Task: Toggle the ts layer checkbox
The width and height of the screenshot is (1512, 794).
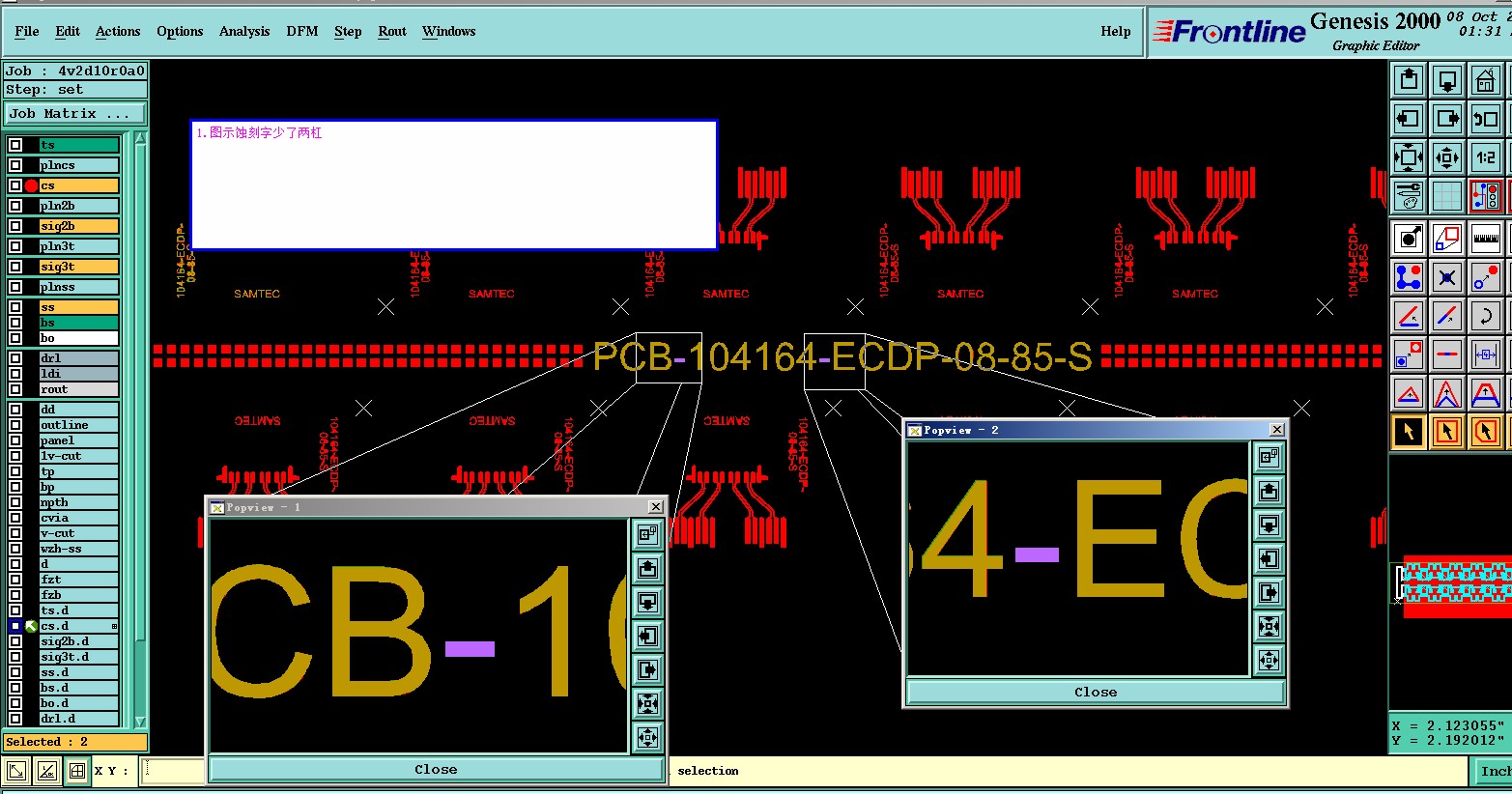Action: pyautogui.click(x=15, y=145)
